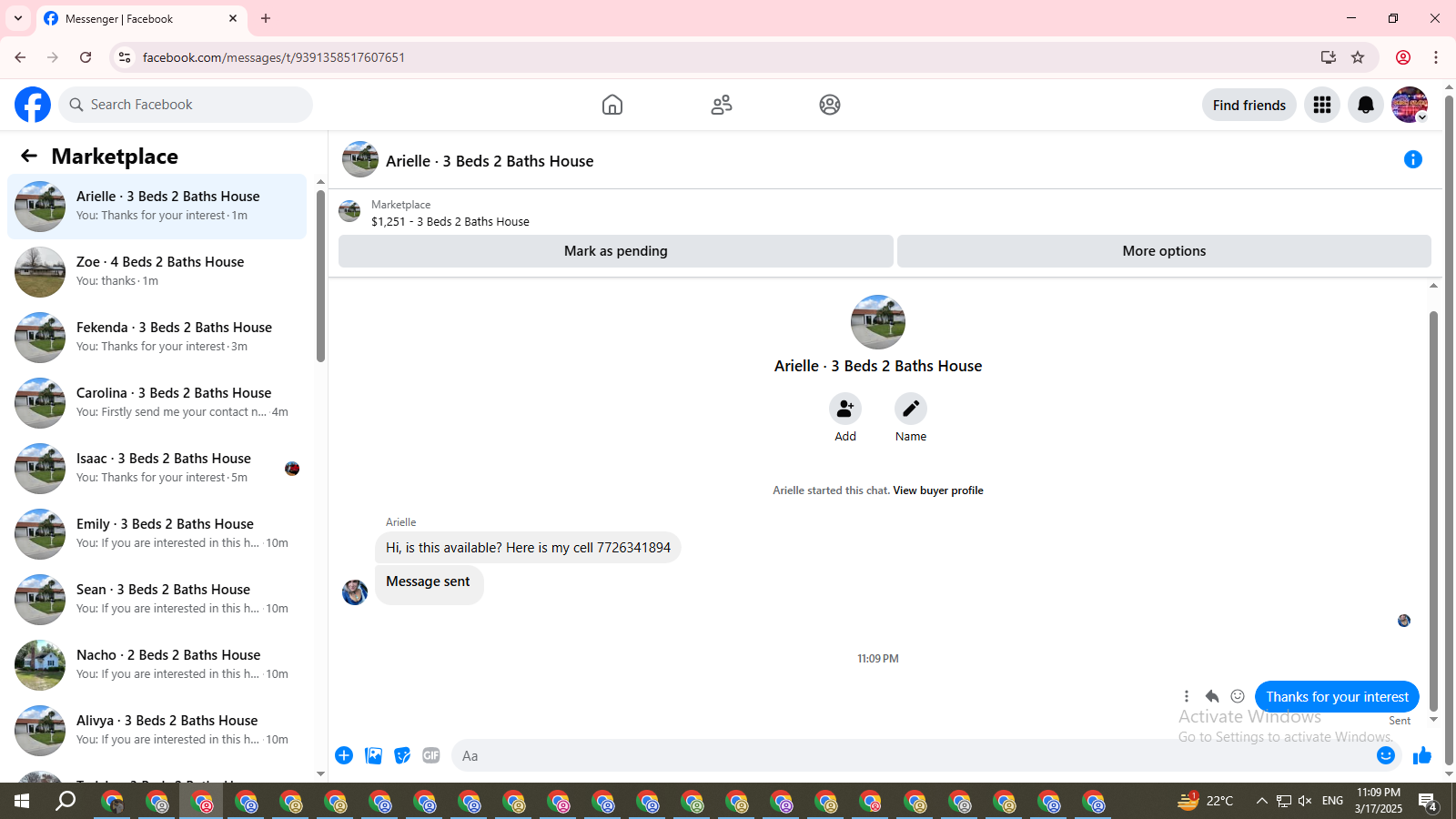Open Isaac 3 Beds 2 Baths conversation

coord(157,469)
